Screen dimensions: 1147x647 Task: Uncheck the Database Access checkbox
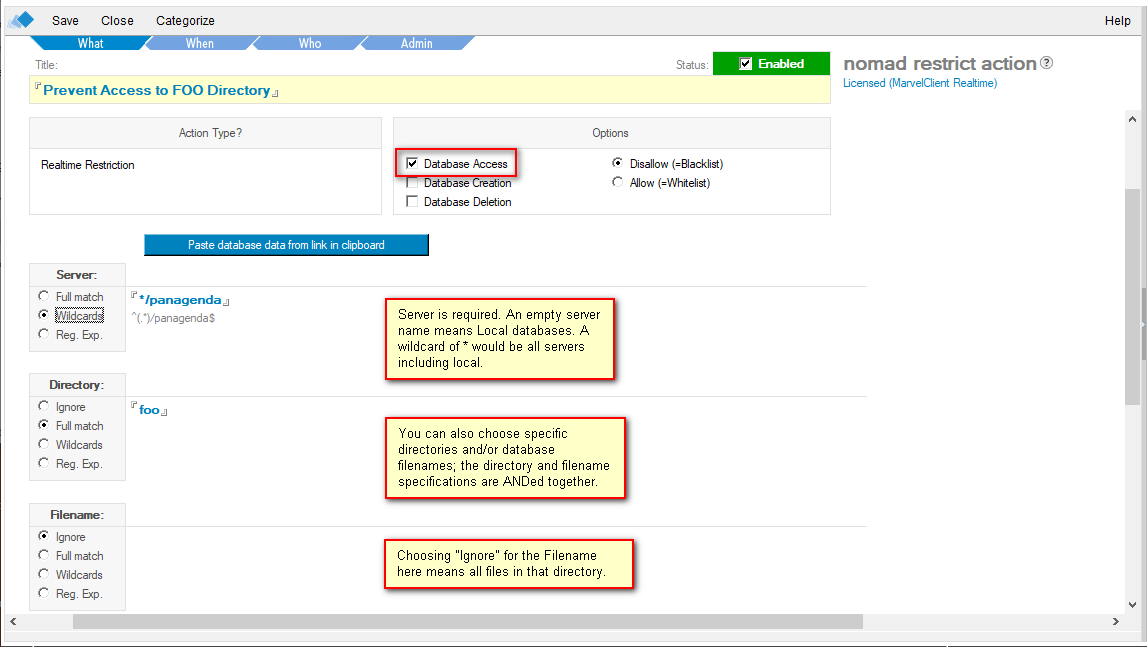412,164
